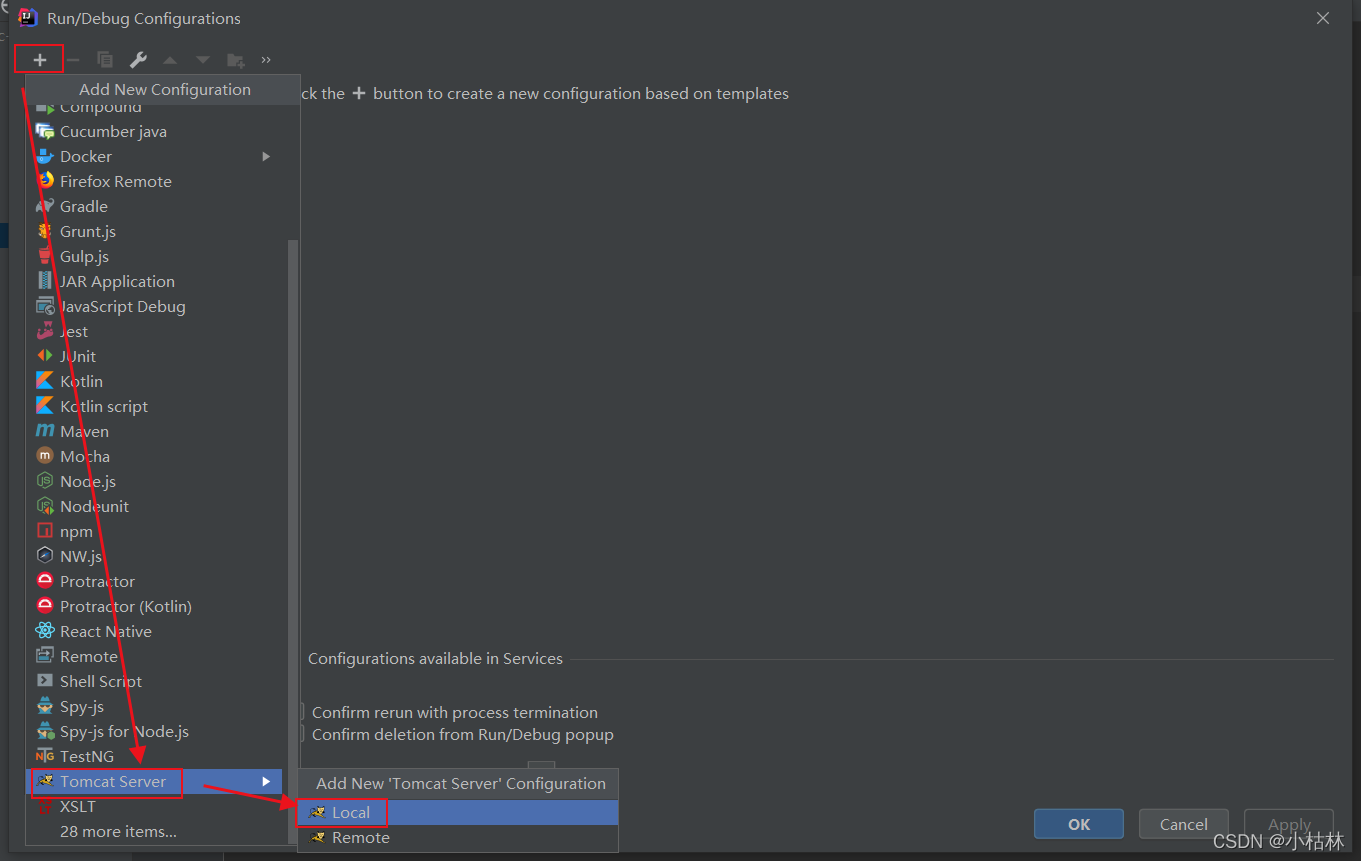Screen dimensions: 1361x861
Task: Select the Node.js hexagon icon
Action: pos(45,481)
